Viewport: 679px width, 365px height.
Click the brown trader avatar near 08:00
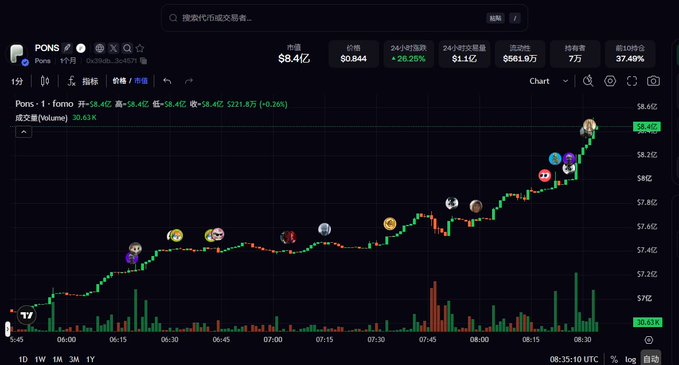point(476,206)
